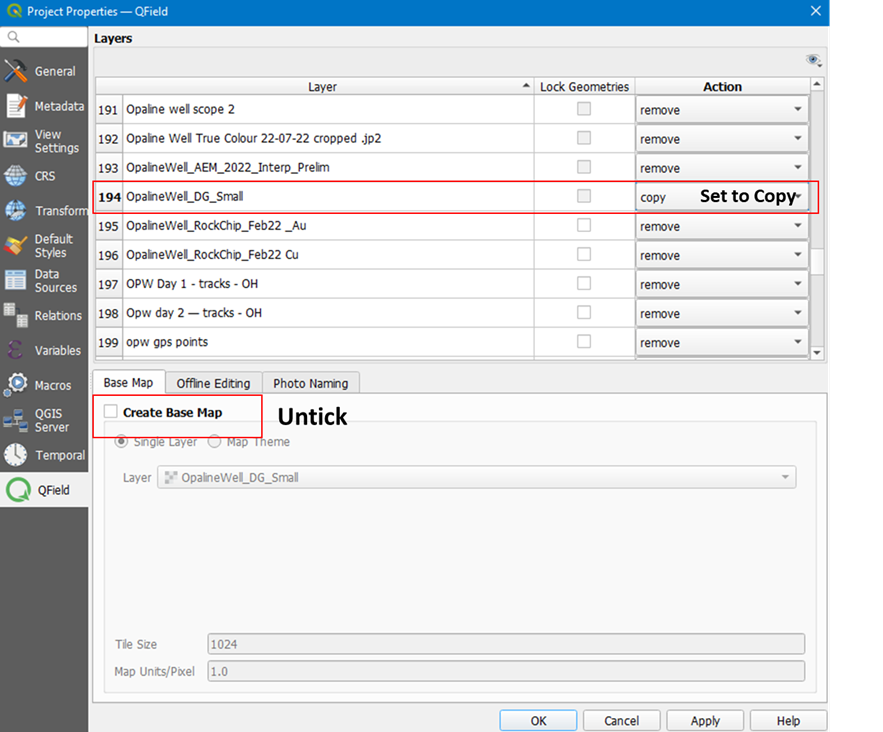883x732 pixels.
Task: Toggle the Create Base Map checkbox
Action: (x=110, y=412)
